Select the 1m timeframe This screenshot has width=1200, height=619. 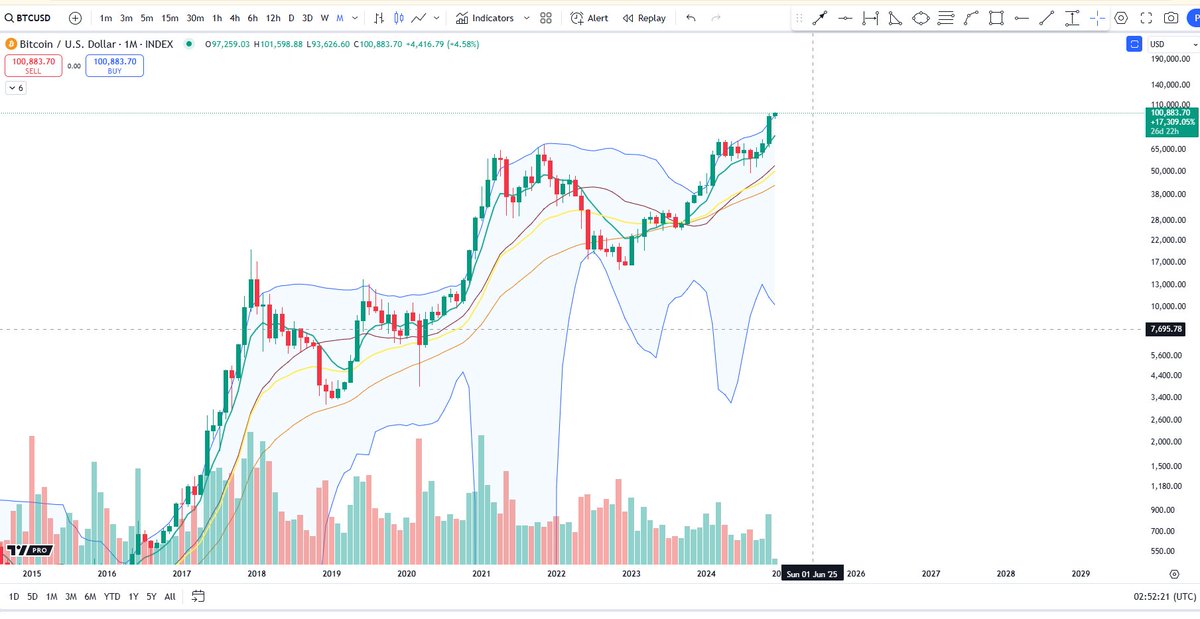coord(106,18)
